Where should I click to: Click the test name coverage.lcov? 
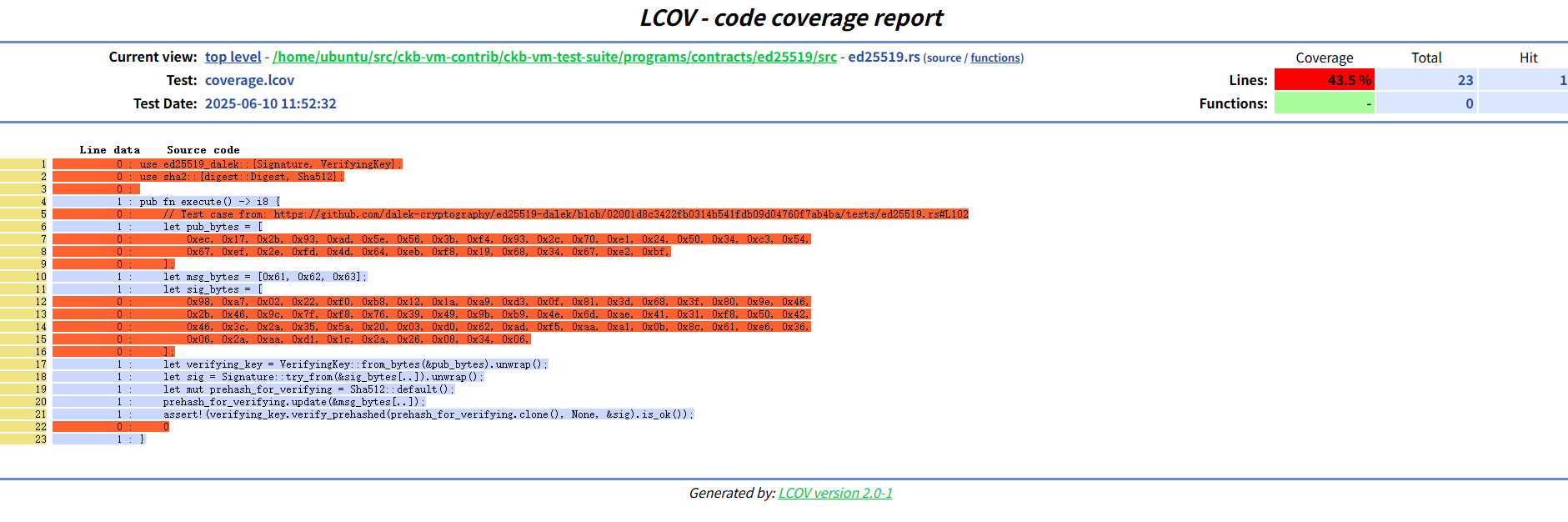click(249, 80)
